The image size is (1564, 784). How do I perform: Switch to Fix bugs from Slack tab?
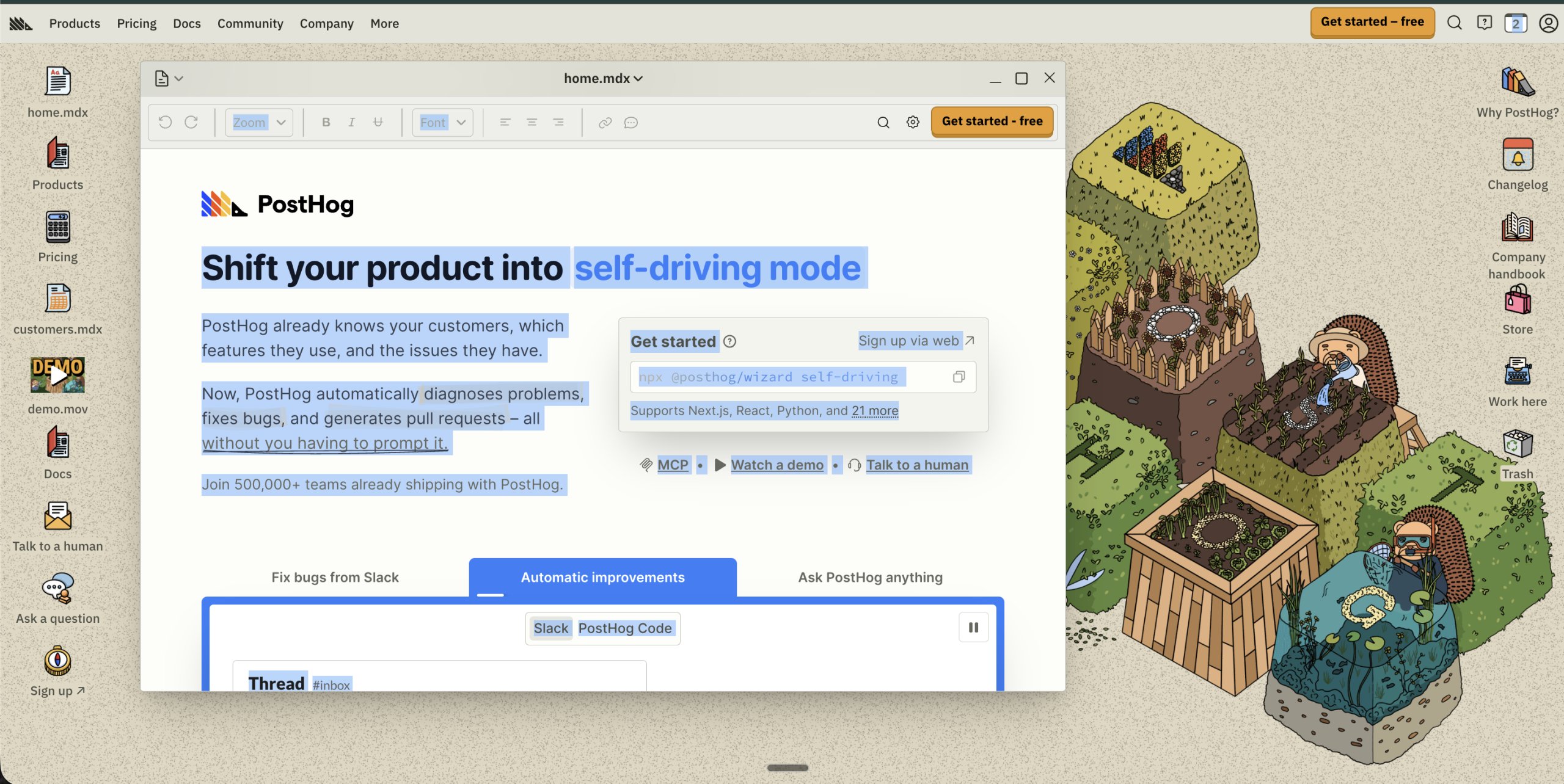[x=335, y=577]
